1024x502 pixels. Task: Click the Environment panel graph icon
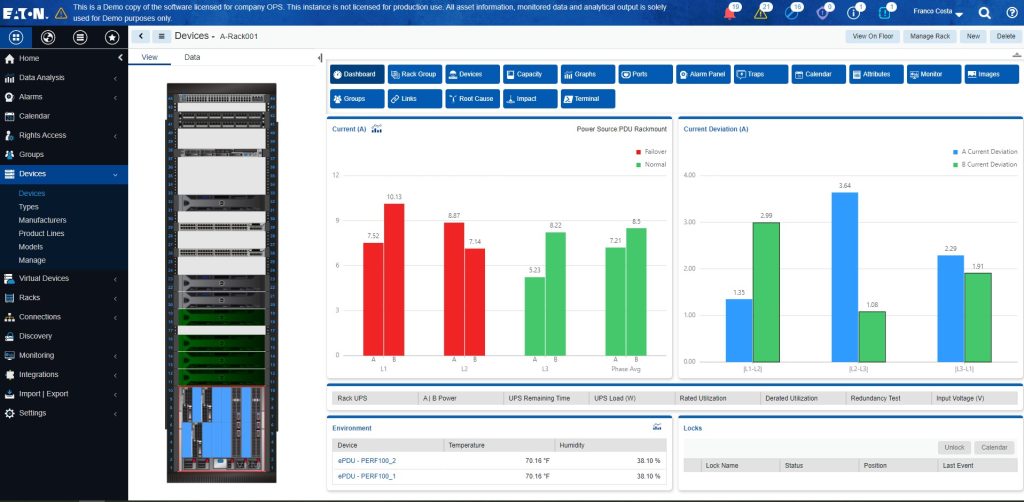(657, 427)
